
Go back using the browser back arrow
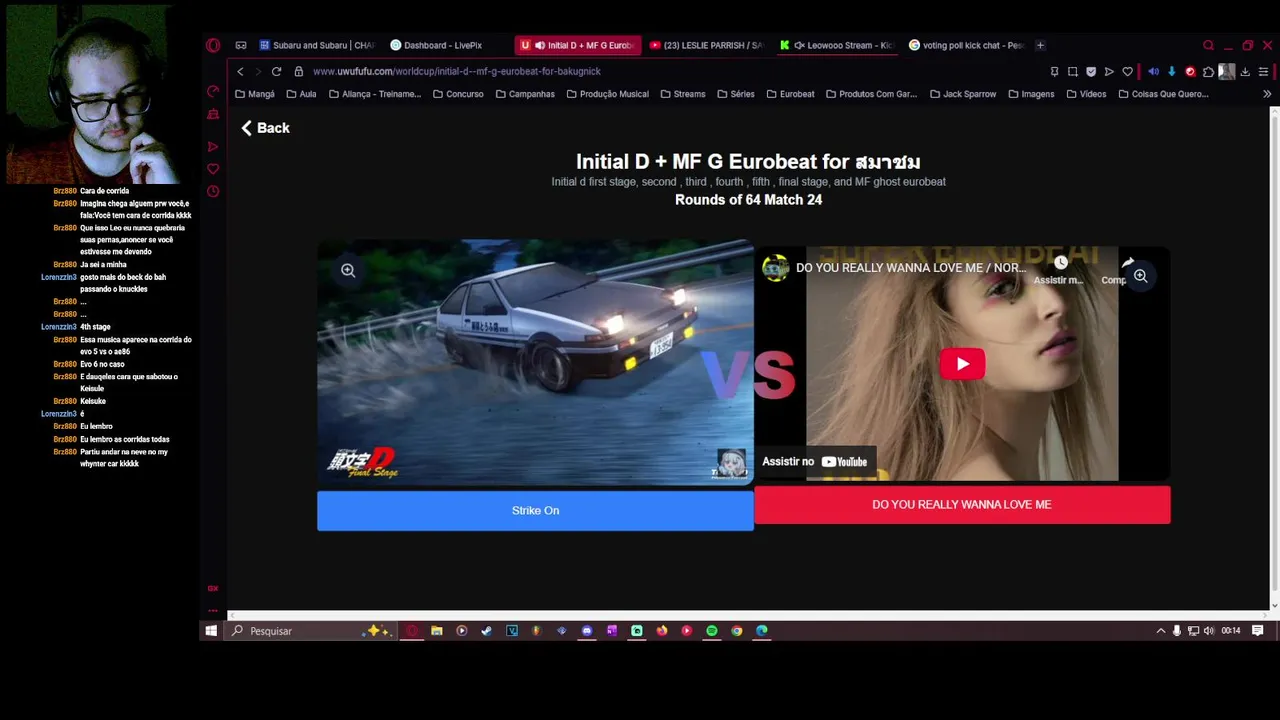click(x=240, y=71)
